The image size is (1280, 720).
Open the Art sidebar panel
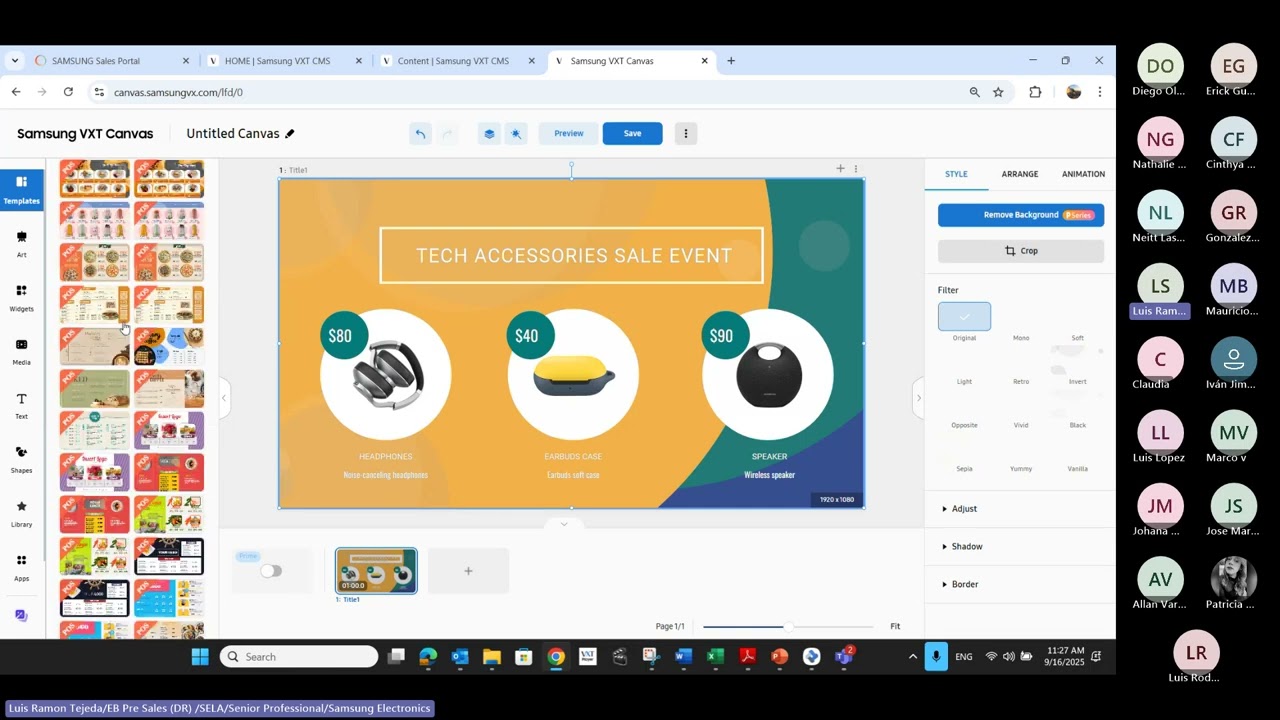click(x=21, y=243)
